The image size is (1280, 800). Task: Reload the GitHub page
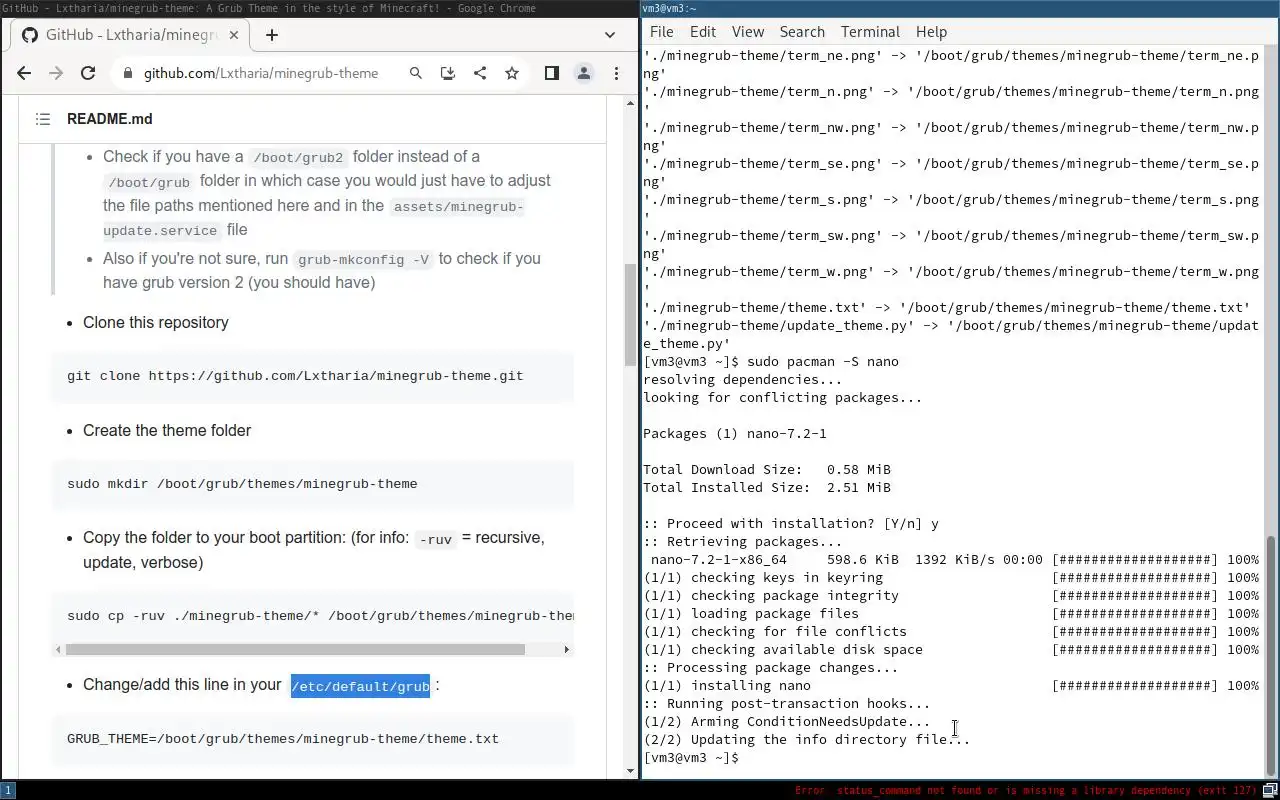click(88, 73)
